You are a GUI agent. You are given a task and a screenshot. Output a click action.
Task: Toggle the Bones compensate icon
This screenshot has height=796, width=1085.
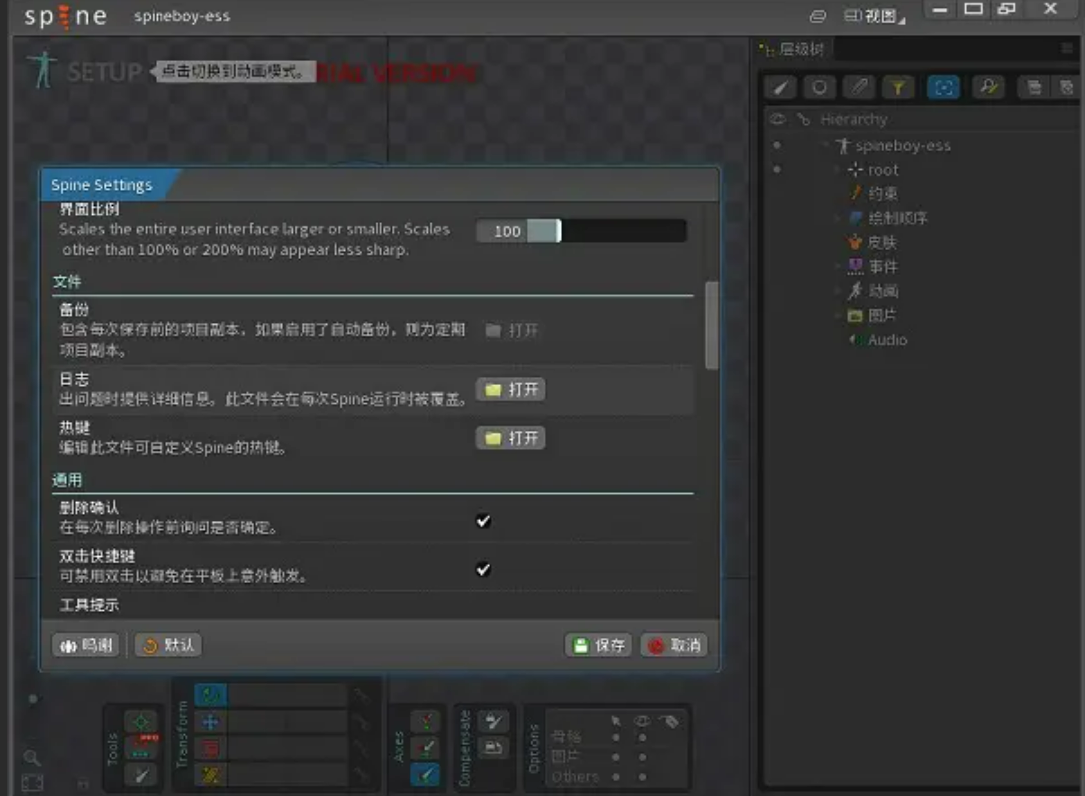tap(493, 722)
